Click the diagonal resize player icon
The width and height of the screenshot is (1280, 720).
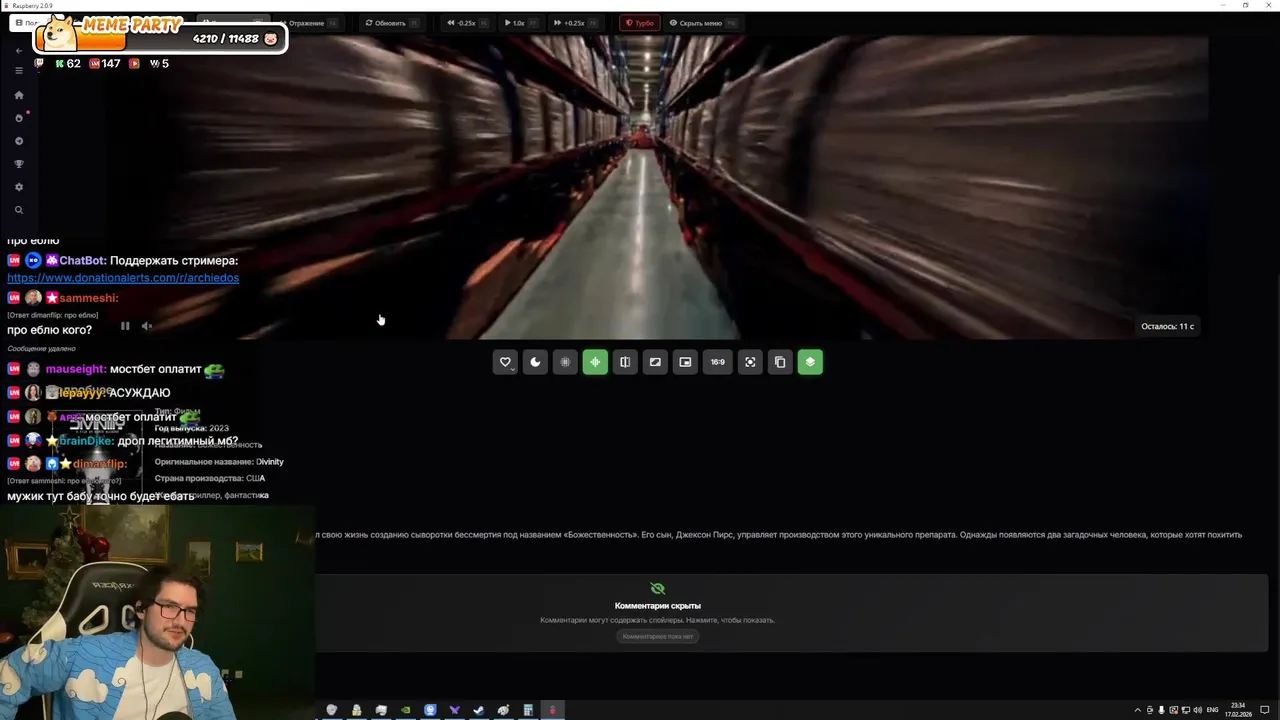click(655, 362)
